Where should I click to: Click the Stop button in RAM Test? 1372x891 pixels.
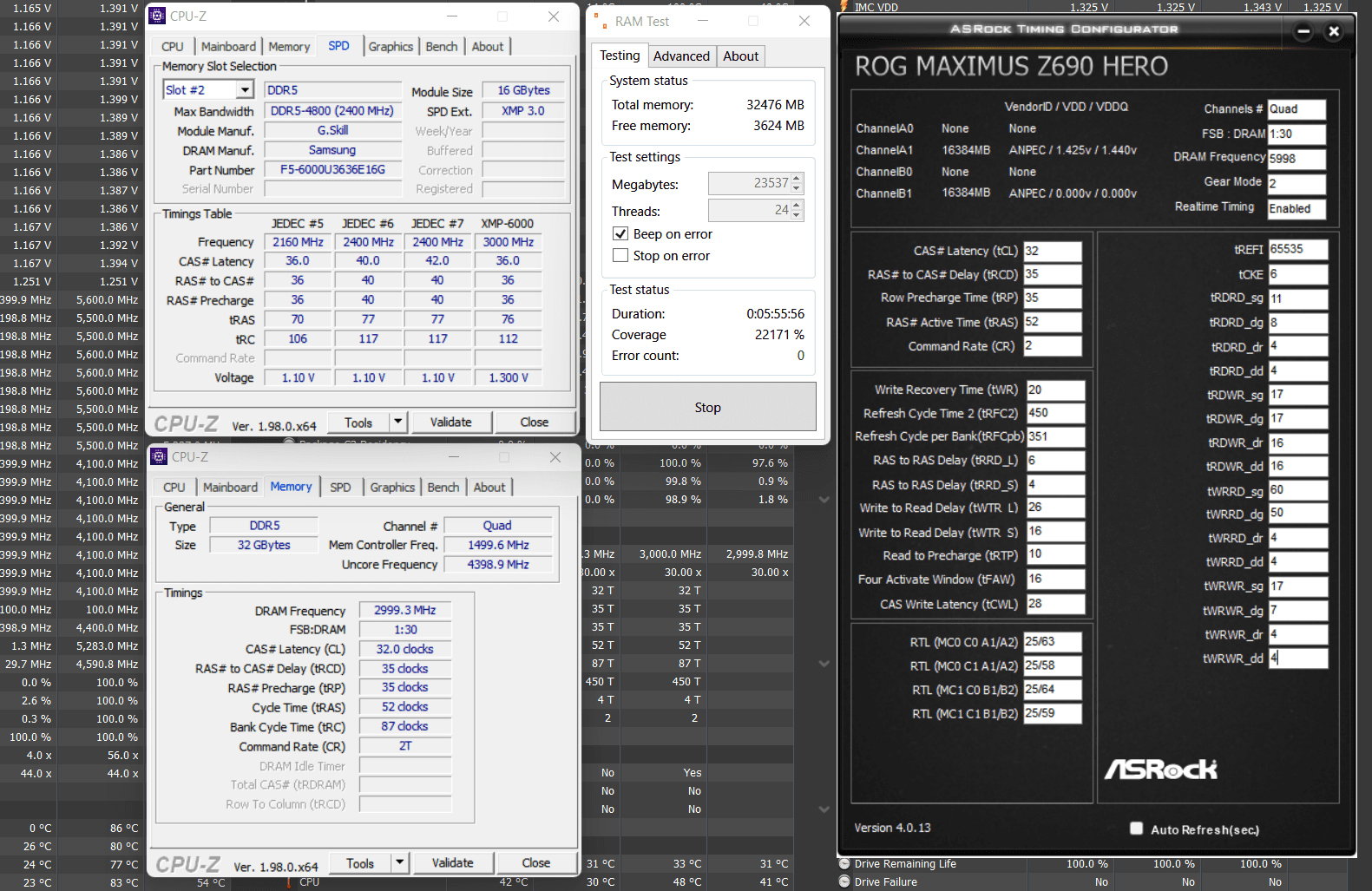(x=707, y=407)
